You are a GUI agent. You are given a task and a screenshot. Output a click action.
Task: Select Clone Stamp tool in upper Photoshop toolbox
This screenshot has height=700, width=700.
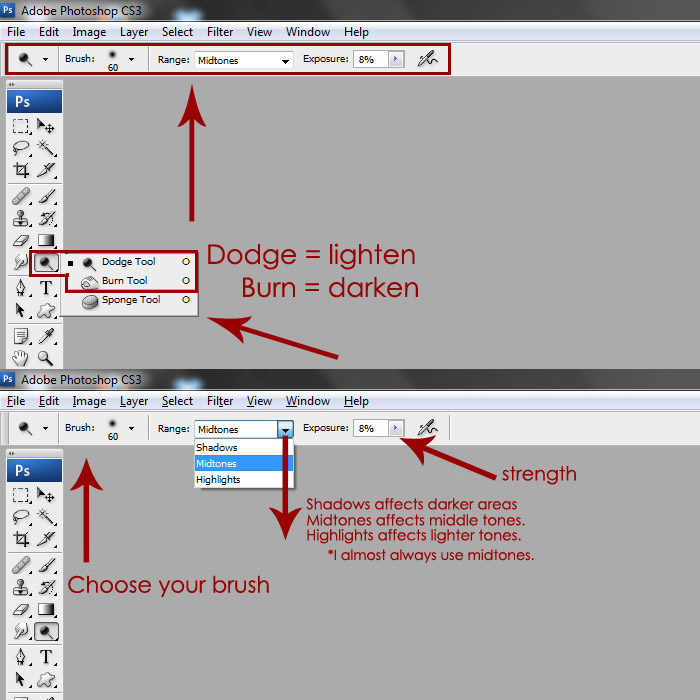coord(21,219)
